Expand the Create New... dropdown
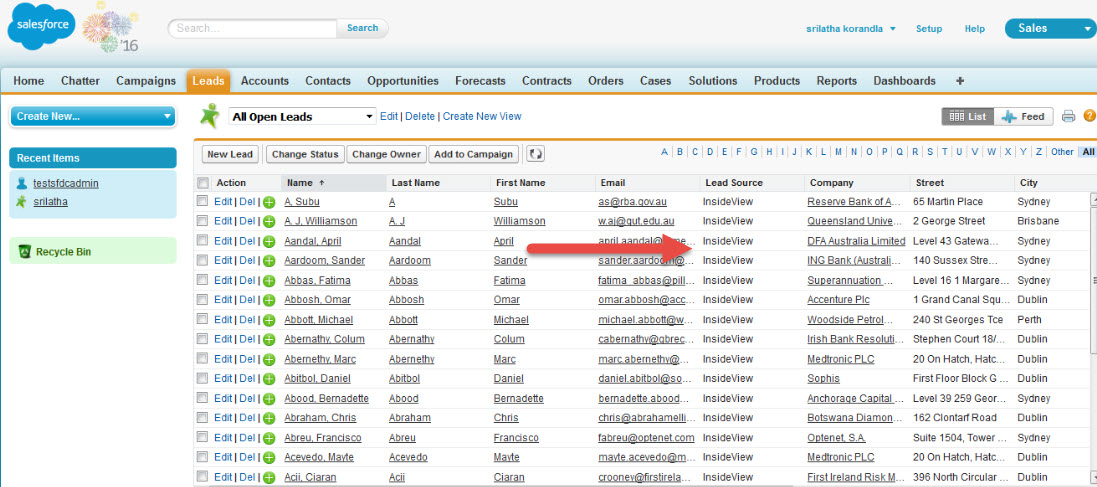1097x487 pixels. pyautogui.click(x=92, y=116)
